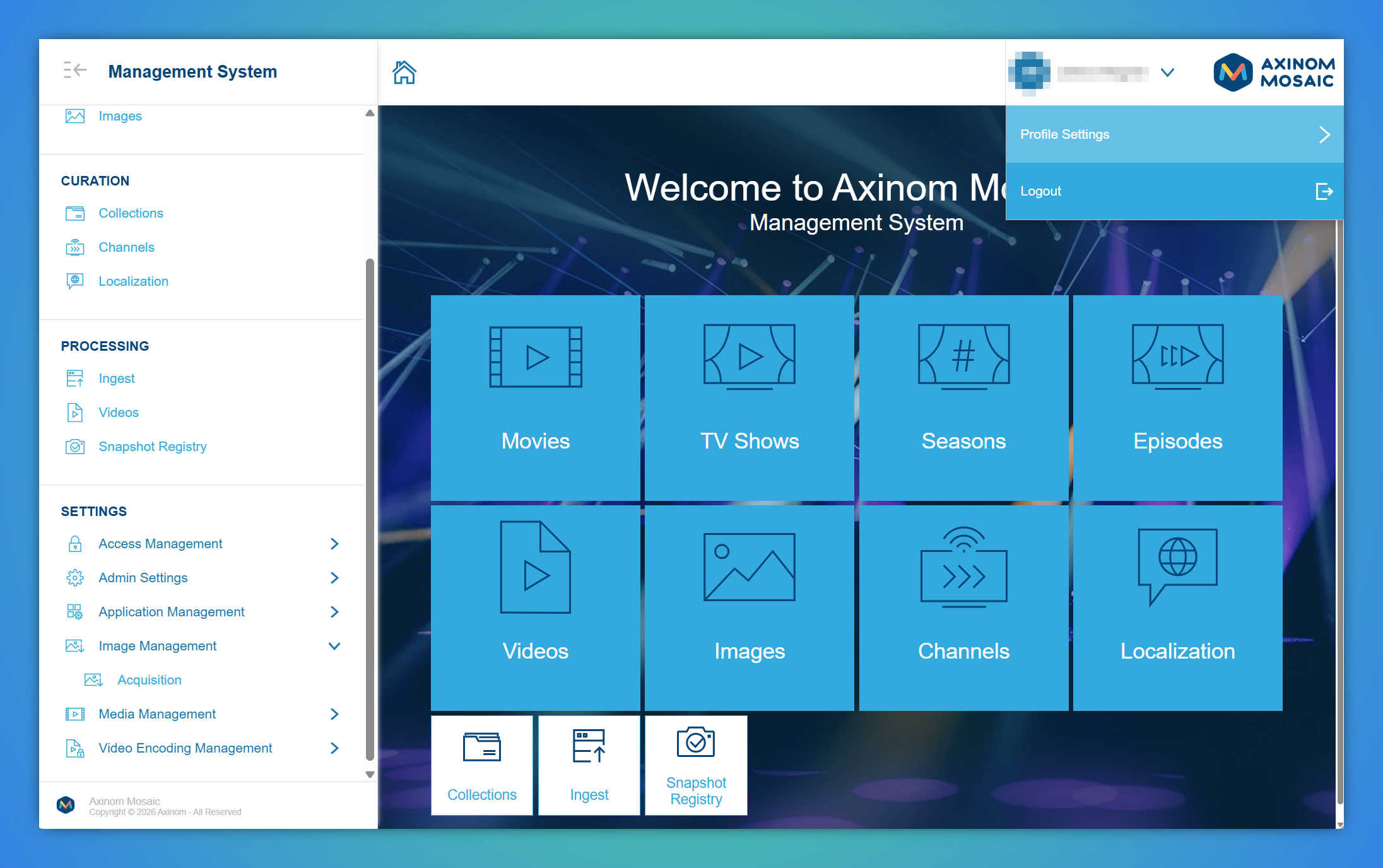Open the Seasons tile
This screenshot has width=1383, height=868.
[963, 397]
